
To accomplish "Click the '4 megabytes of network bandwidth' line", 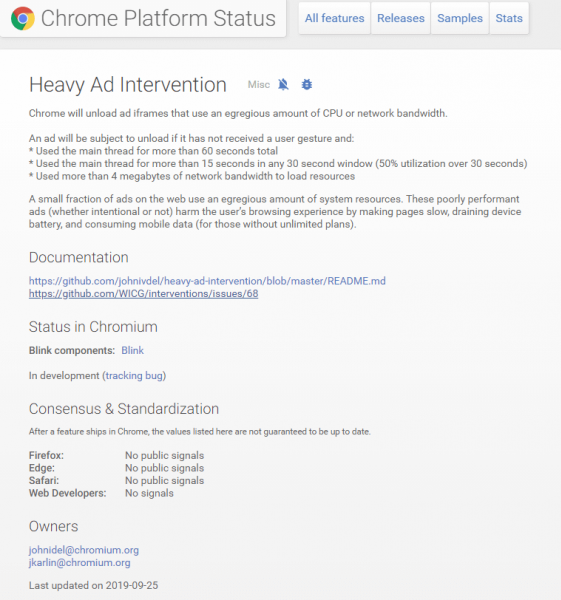I will (x=192, y=176).
